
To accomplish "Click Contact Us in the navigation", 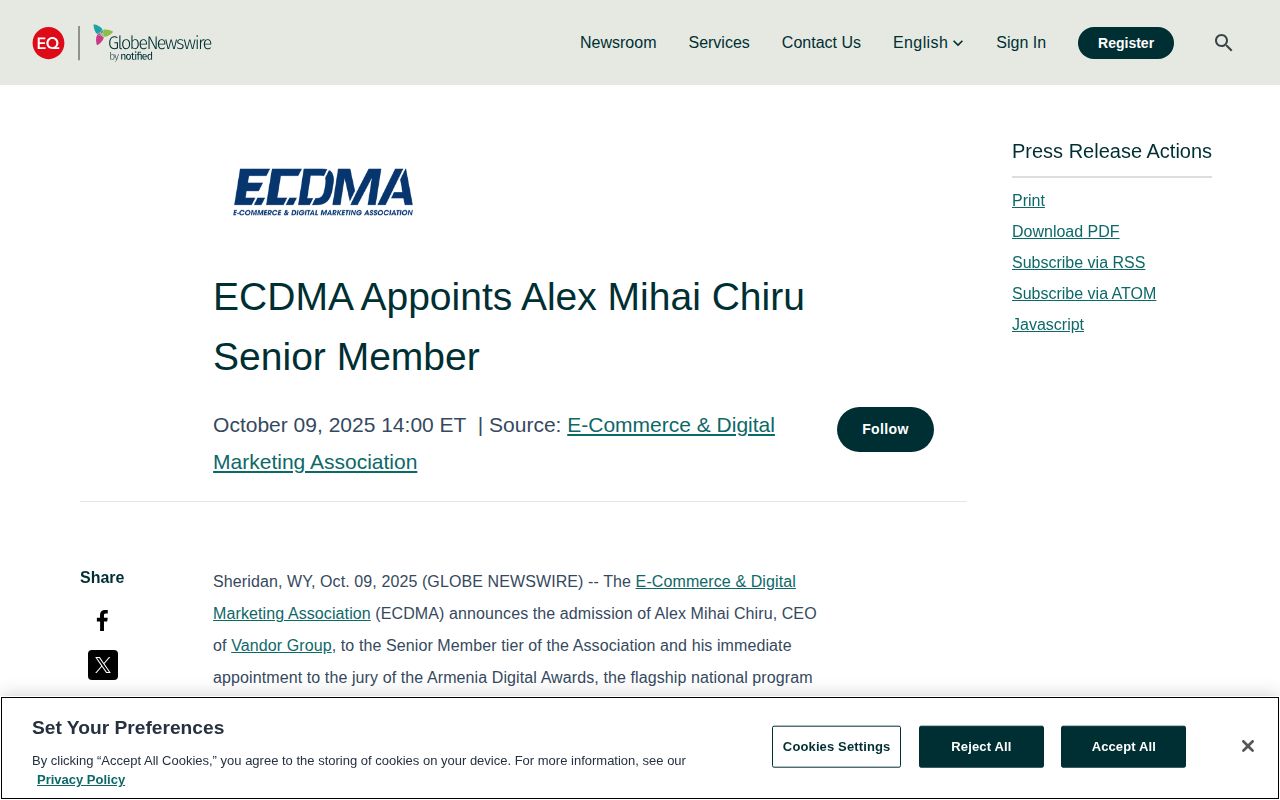I will (x=821, y=42).
